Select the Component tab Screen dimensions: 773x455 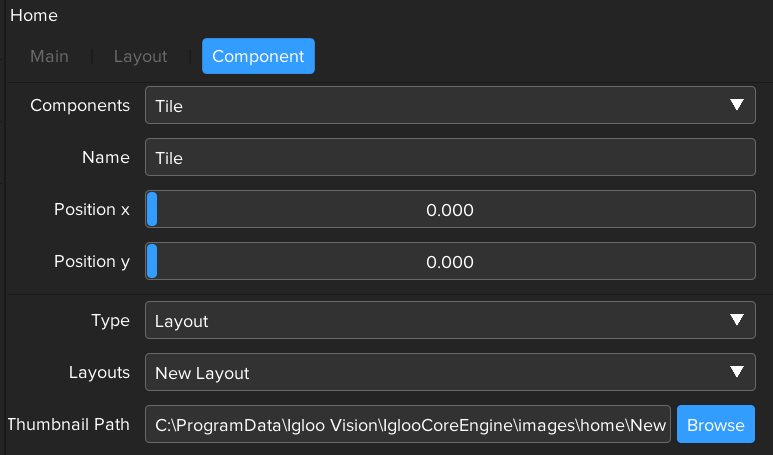(x=258, y=57)
